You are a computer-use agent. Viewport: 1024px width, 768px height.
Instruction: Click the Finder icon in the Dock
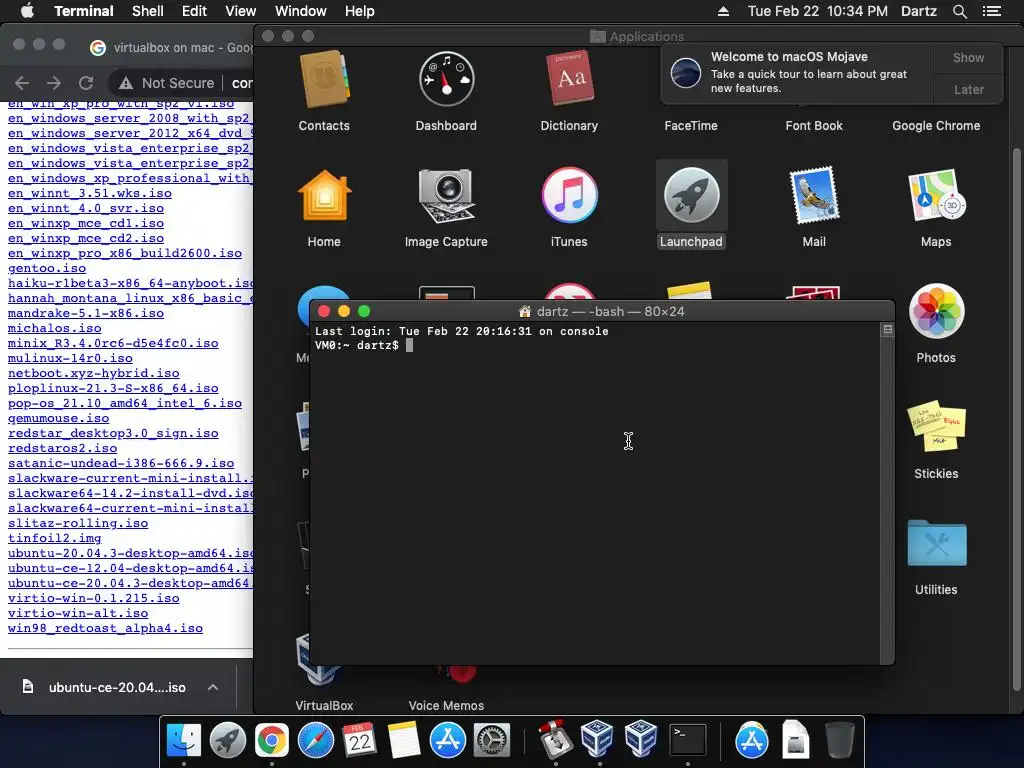(x=184, y=740)
